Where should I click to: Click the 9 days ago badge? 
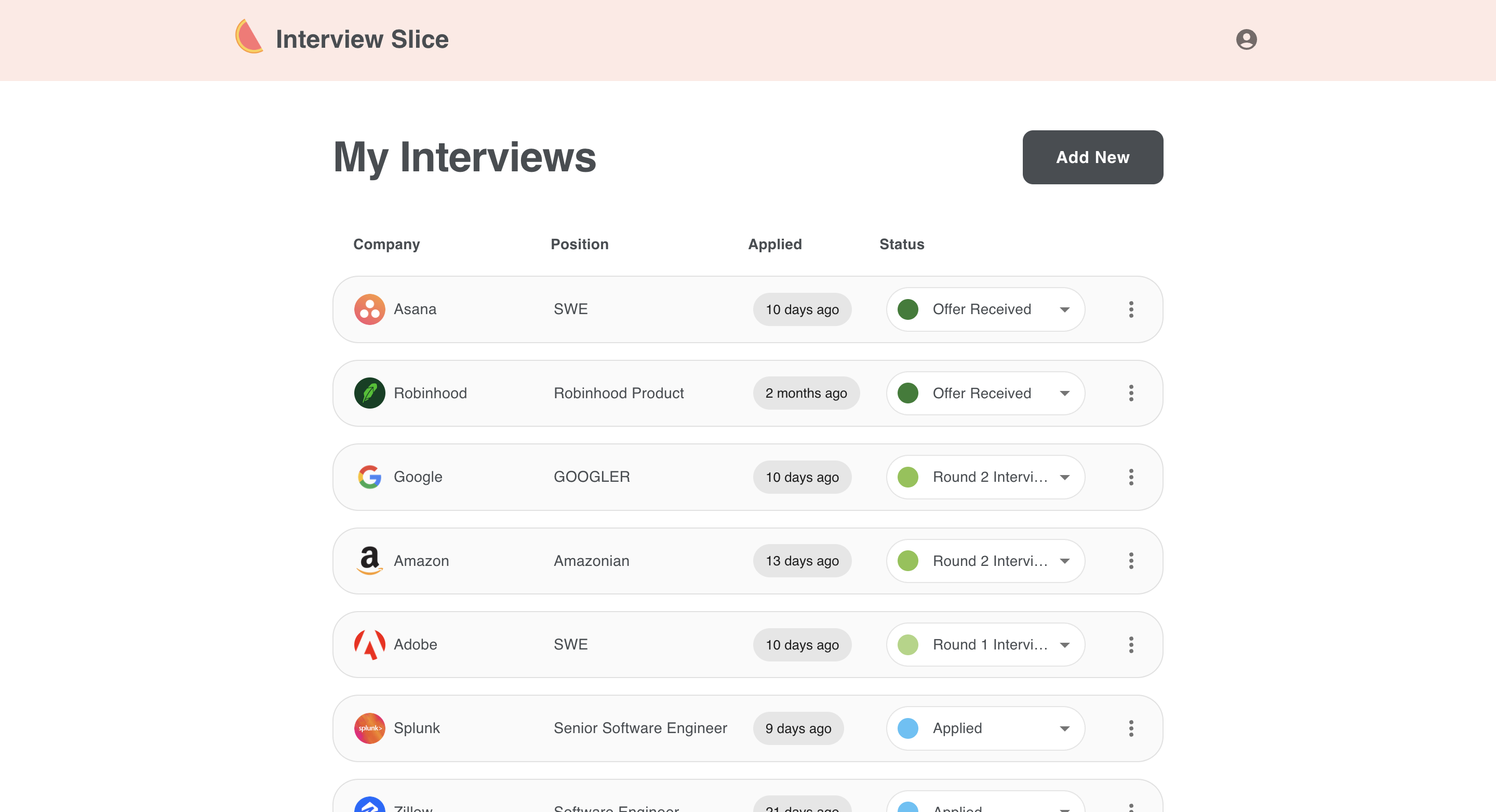[798, 728]
